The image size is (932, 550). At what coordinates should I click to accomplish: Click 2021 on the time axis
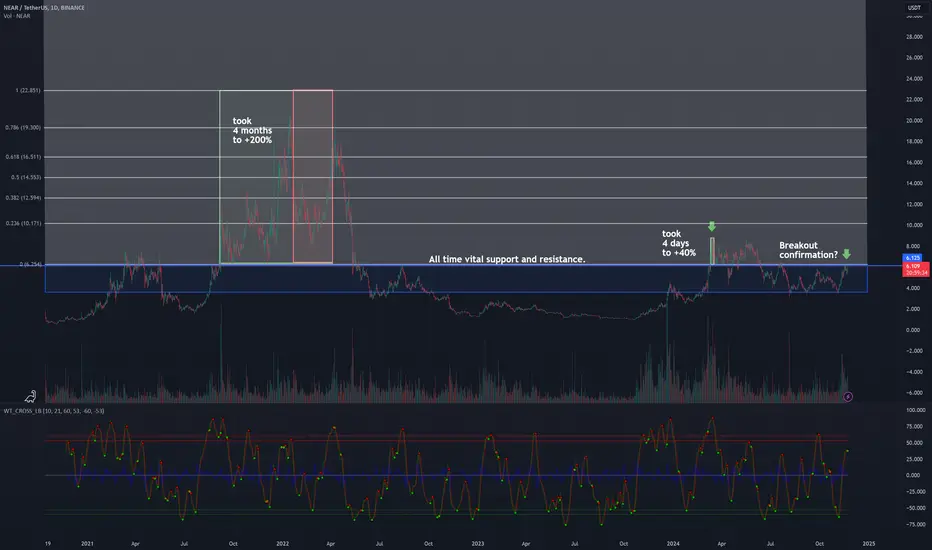87,543
